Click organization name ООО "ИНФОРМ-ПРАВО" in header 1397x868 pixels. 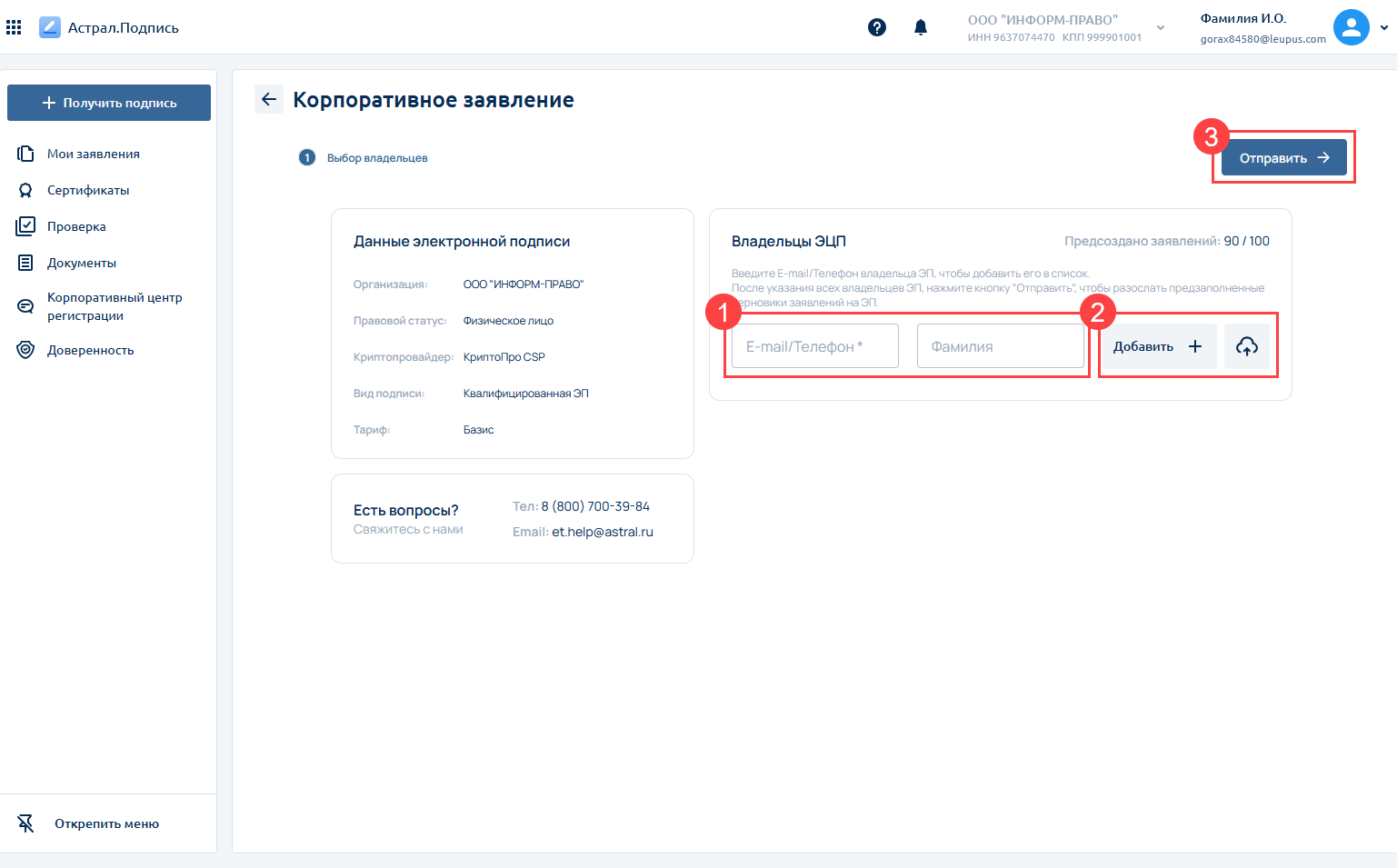1043,19
